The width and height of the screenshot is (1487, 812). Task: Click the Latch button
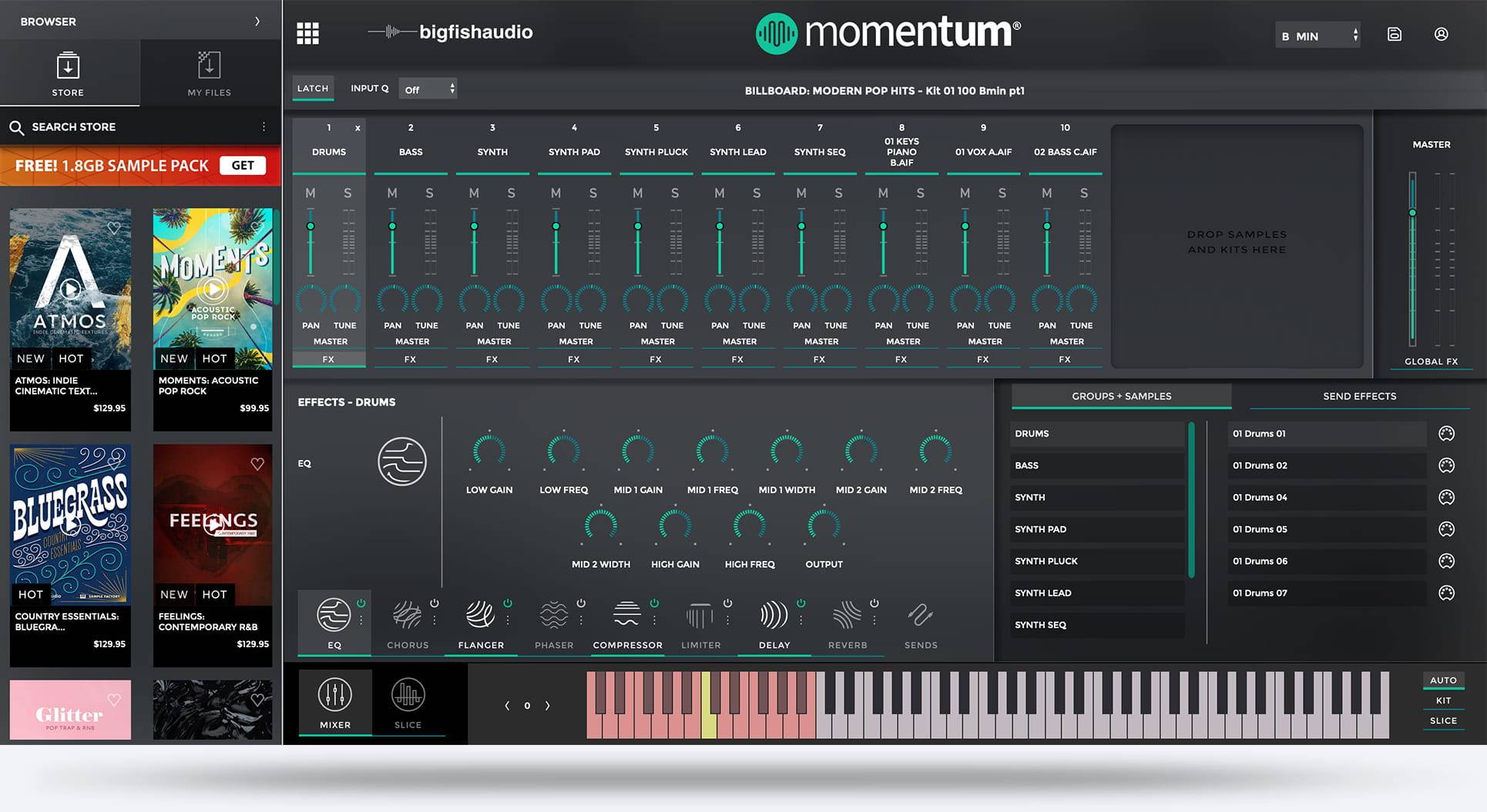pos(313,89)
